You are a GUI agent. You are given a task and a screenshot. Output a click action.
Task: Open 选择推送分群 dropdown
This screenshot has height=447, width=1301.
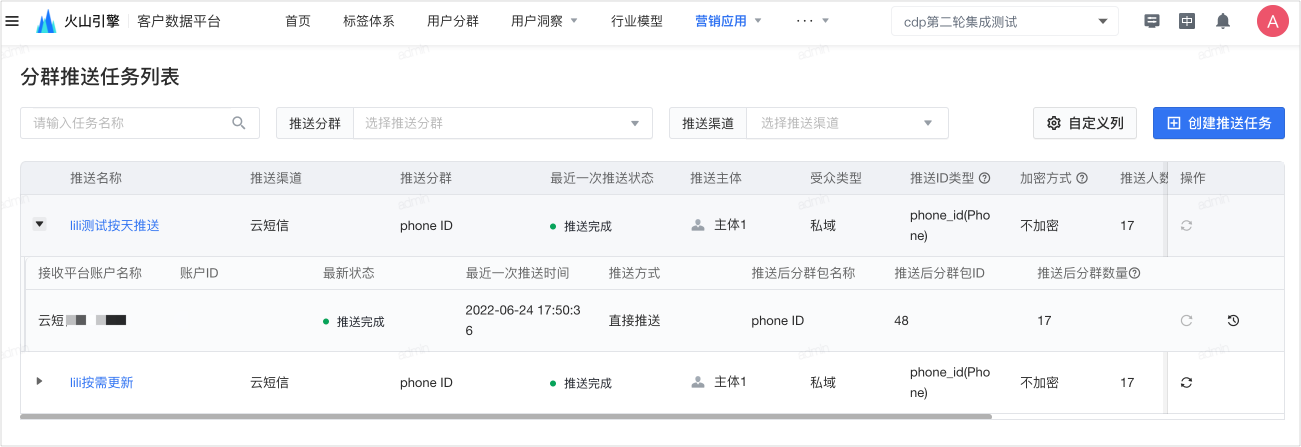point(502,123)
